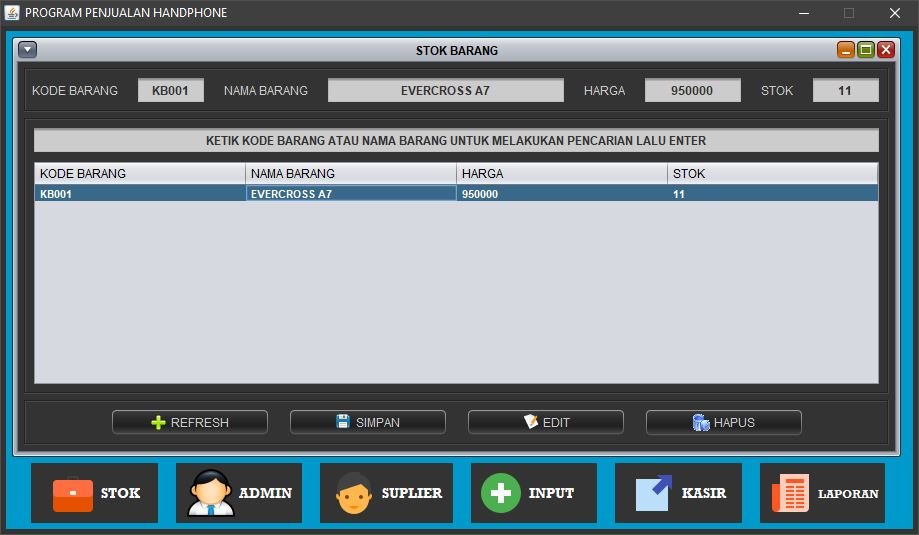Open the SUPLIER module
Image resolution: width=919 pixels, height=535 pixels.
pos(386,493)
